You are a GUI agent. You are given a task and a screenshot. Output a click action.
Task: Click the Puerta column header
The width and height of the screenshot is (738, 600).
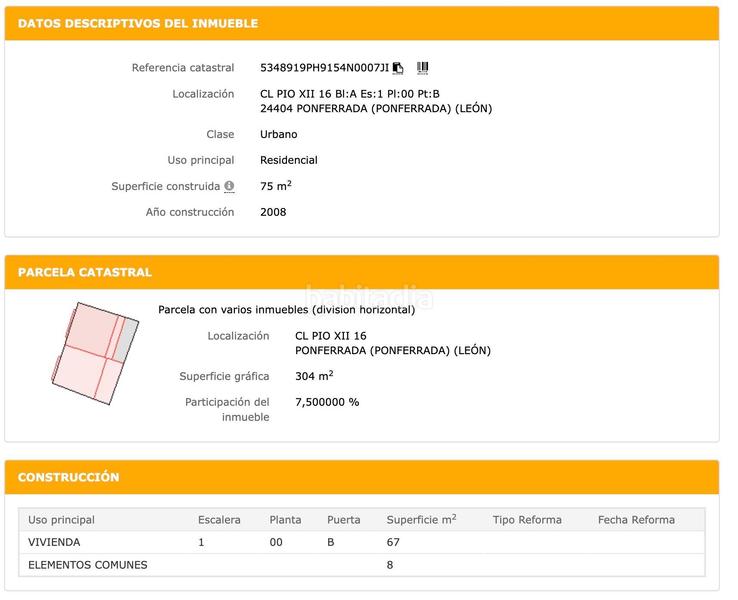point(344,520)
